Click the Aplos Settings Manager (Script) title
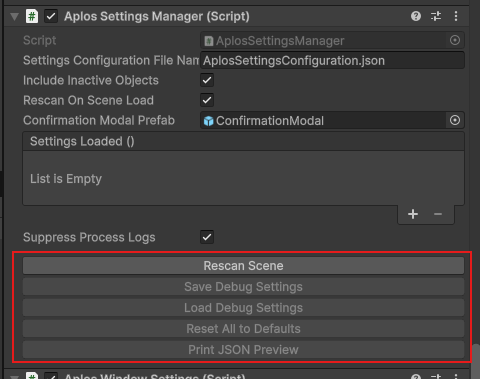This screenshot has width=480, height=379. pyautogui.click(x=157, y=16)
